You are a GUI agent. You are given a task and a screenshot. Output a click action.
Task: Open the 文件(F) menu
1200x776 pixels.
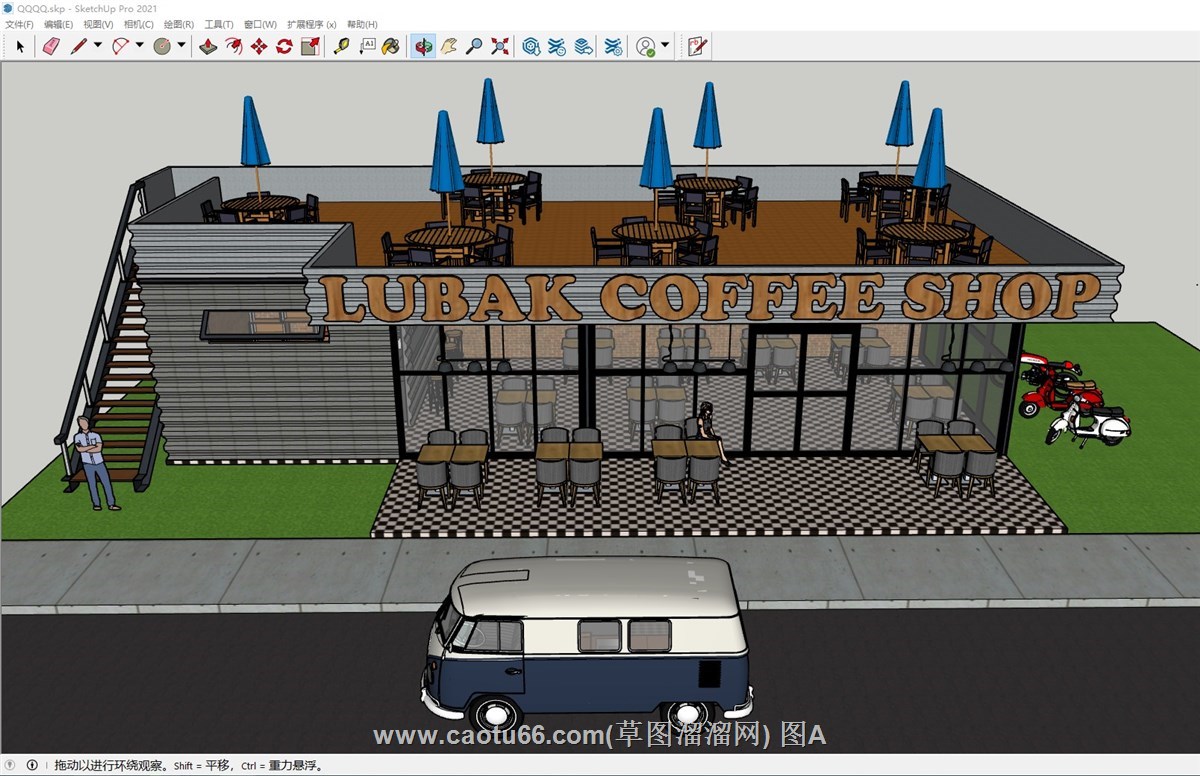coord(19,24)
